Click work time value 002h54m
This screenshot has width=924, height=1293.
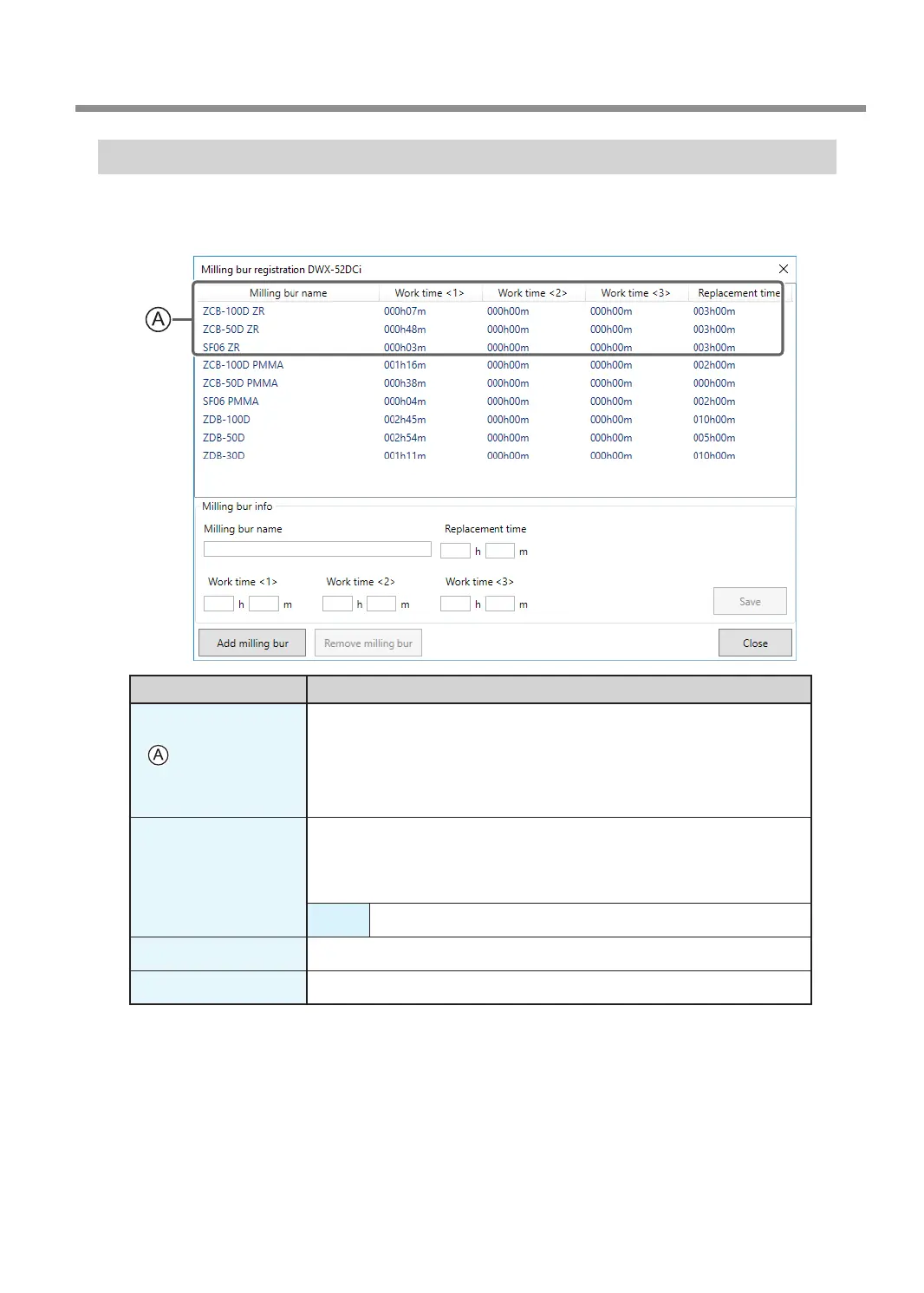click(x=405, y=438)
